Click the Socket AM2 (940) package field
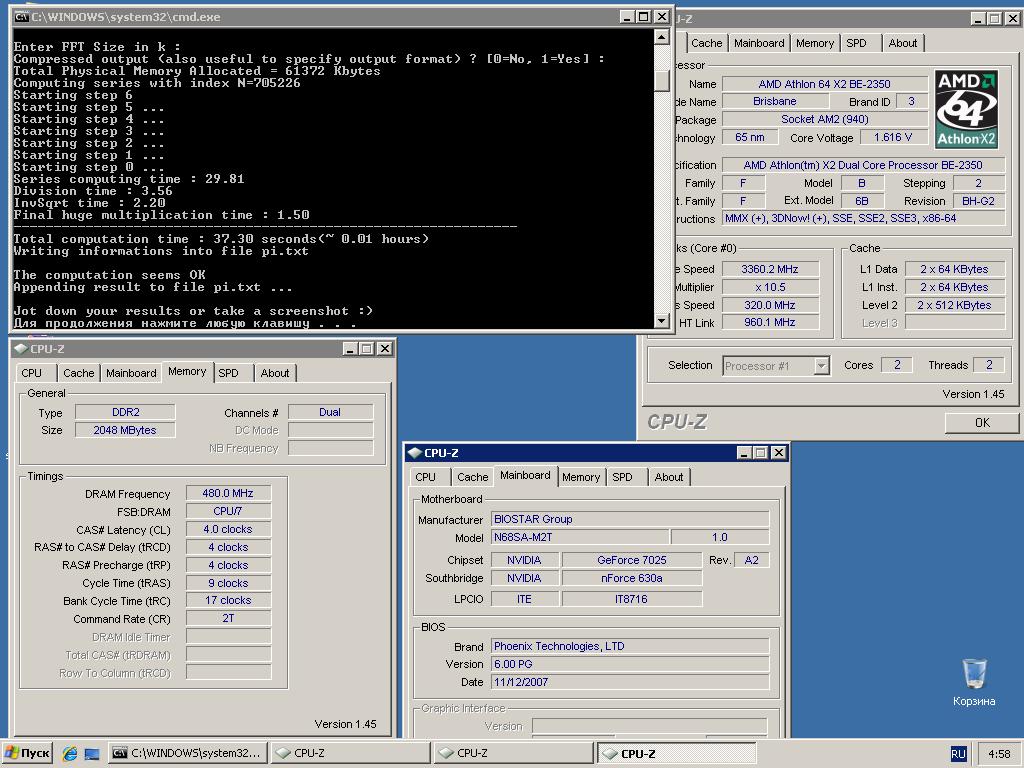The height and width of the screenshot is (768, 1024). (x=824, y=119)
